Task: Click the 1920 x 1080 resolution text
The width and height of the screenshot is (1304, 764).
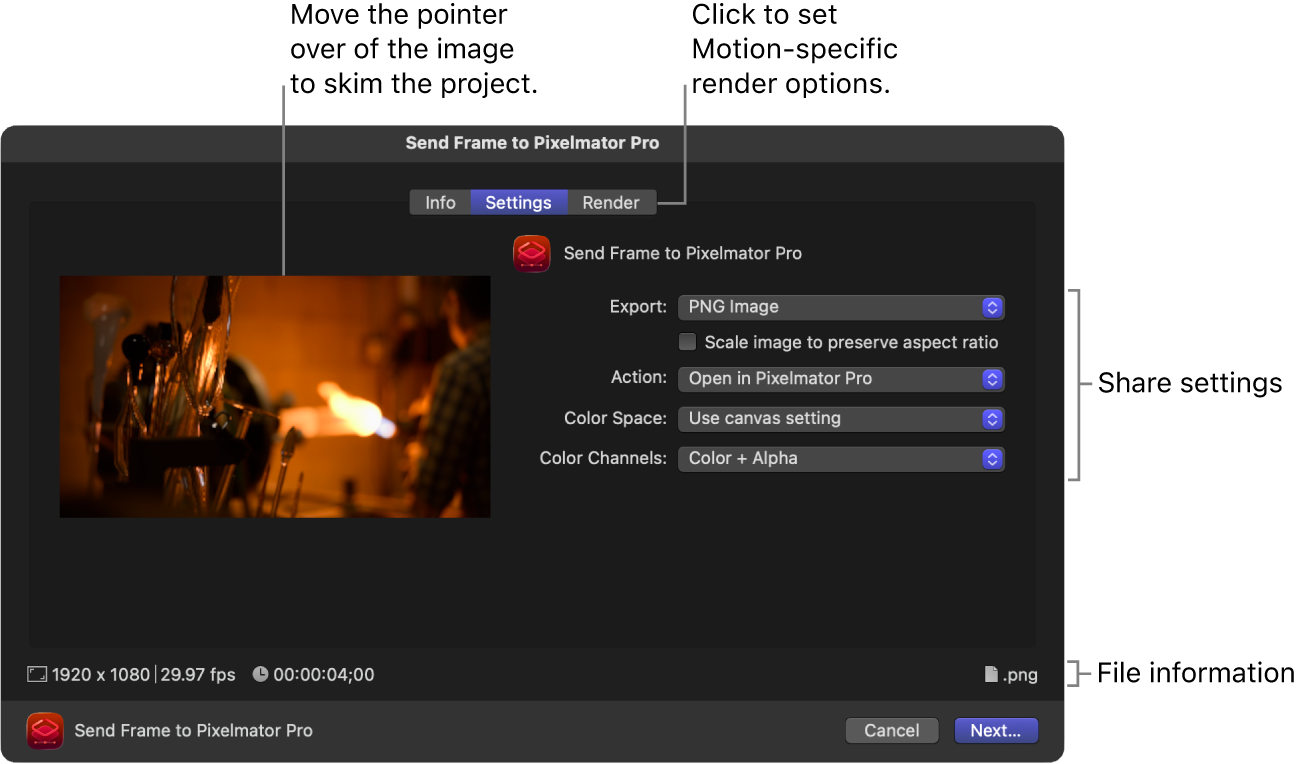Action: (x=101, y=675)
